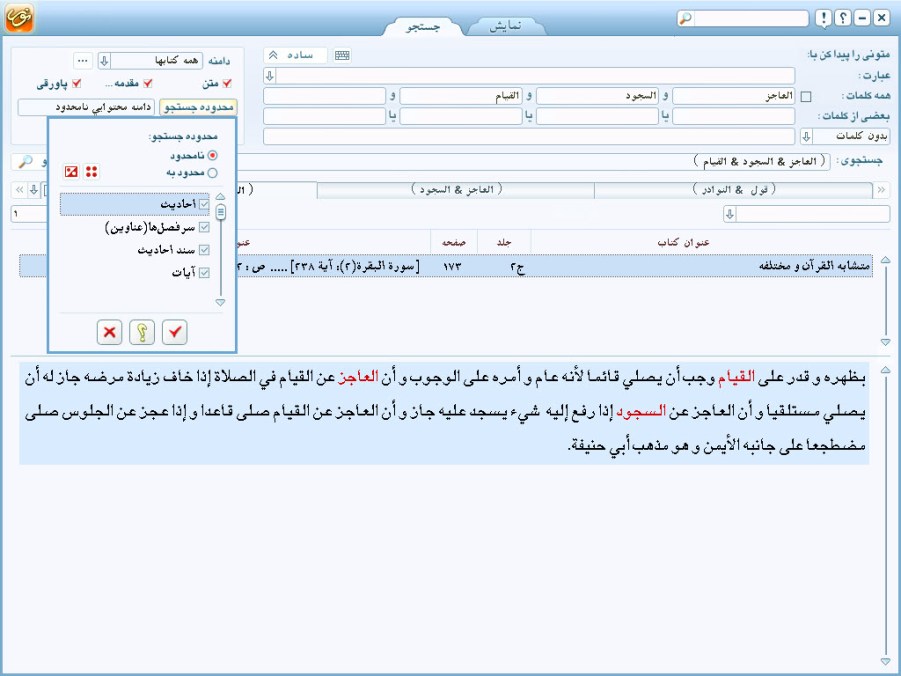Screen dimensions: 901x676
Task: Click the ellipsis button next to دامنه
Action: tap(83, 60)
